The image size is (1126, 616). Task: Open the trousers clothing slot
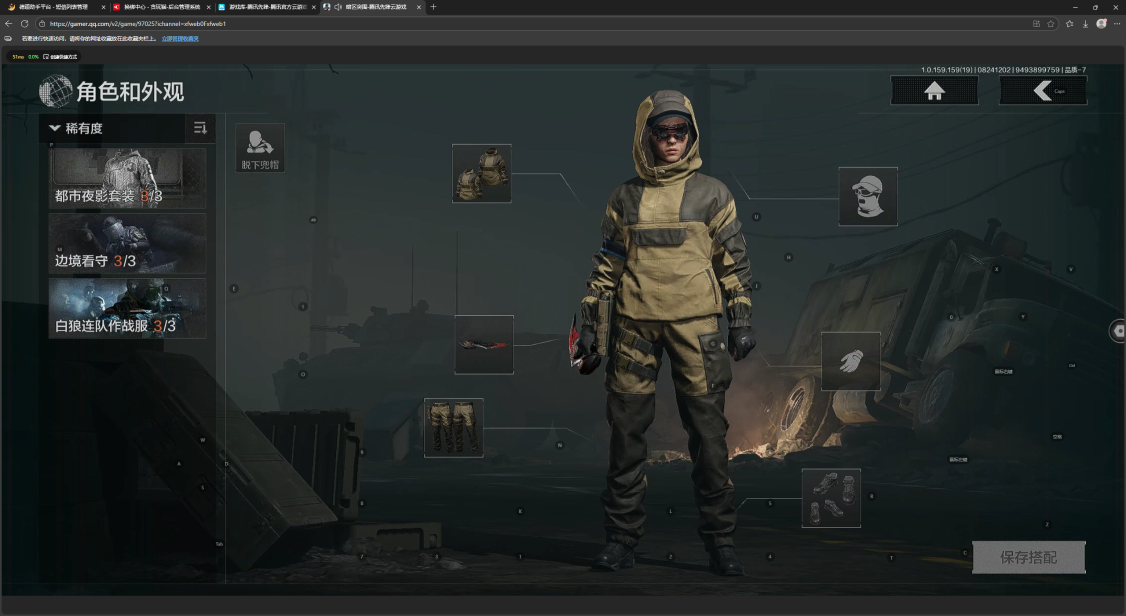click(454, 428)
